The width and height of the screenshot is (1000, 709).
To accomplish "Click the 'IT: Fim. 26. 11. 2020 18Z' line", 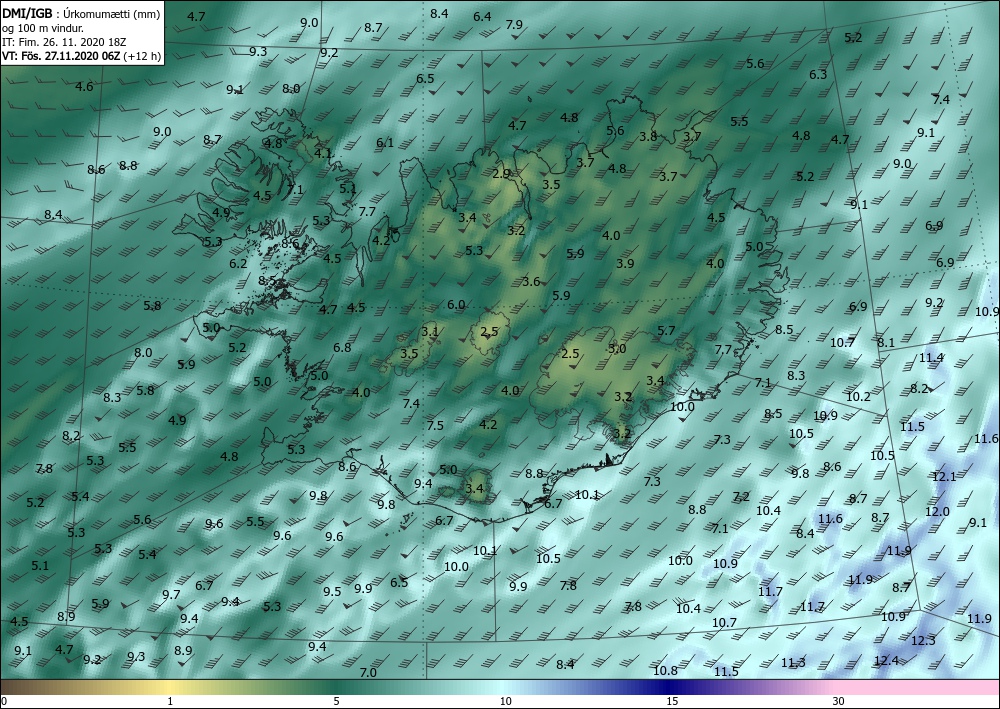I will coord(64,42).
